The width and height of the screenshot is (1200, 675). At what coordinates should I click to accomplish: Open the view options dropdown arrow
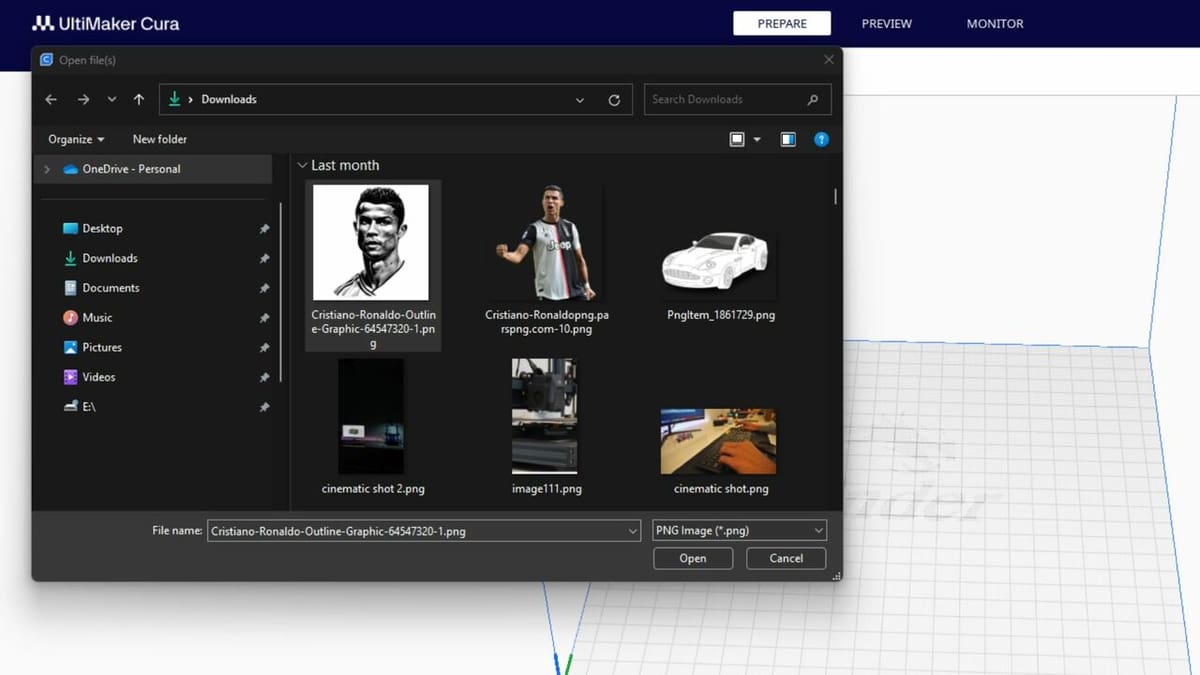[x=757, y=140]
